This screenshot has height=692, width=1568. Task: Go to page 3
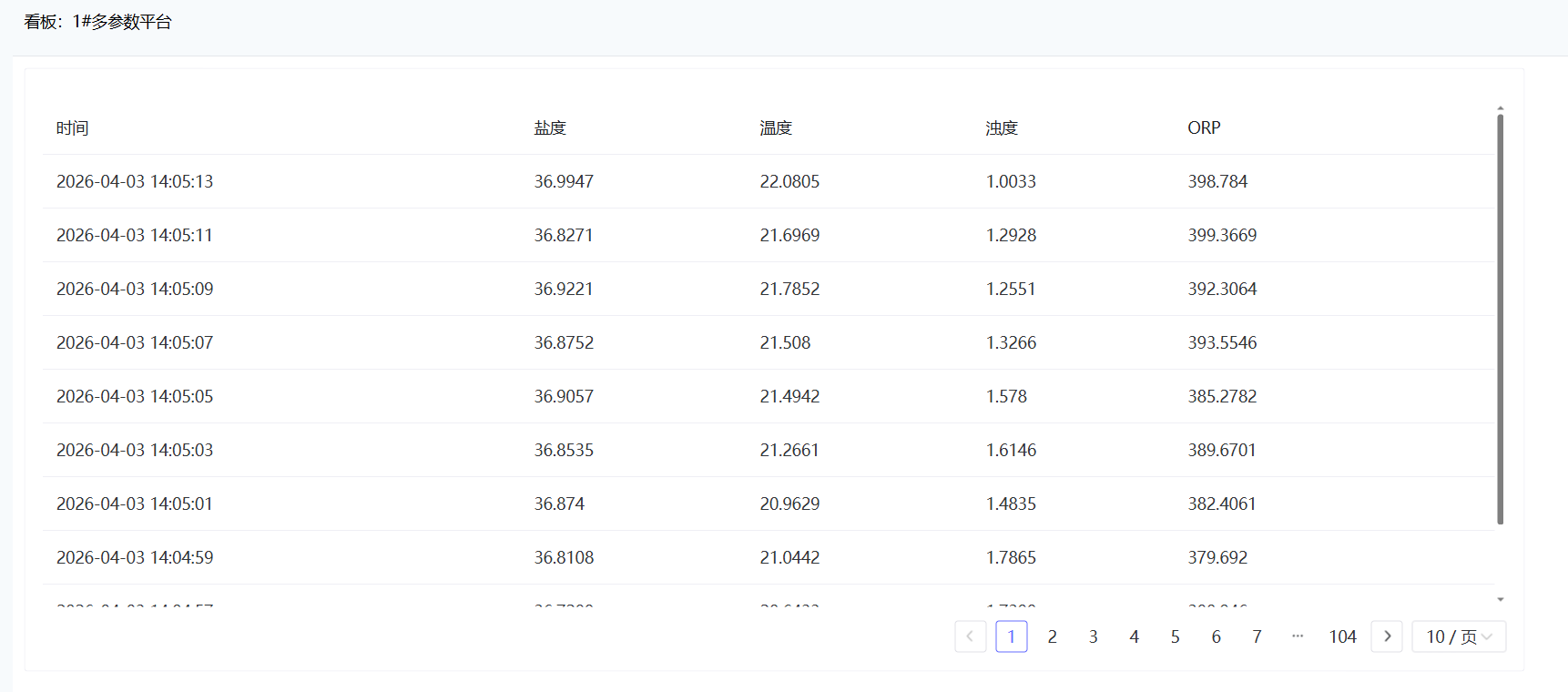pyautogui.click(x=1094, y=636)
